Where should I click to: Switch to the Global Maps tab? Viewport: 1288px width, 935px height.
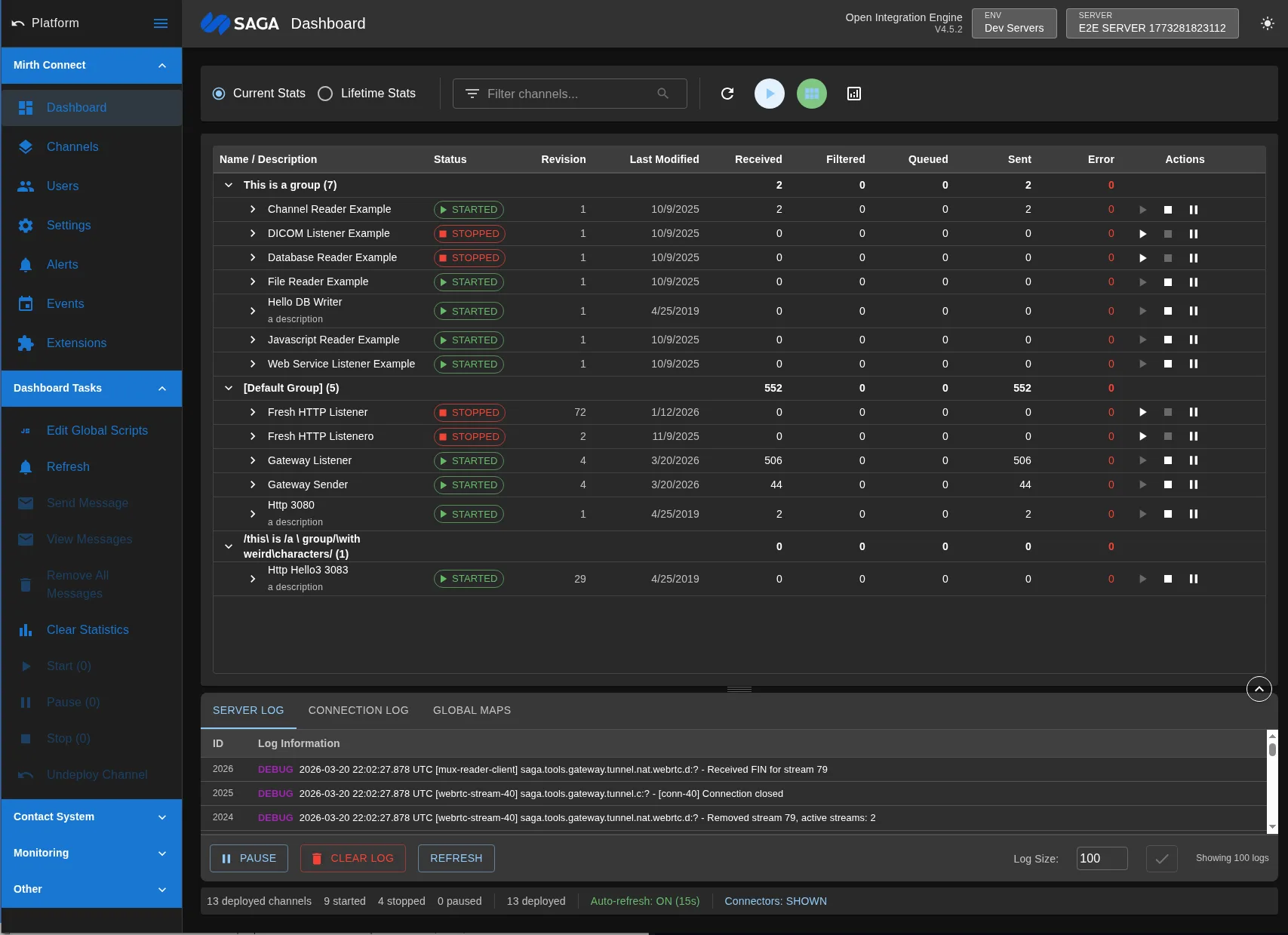(472, 710)
